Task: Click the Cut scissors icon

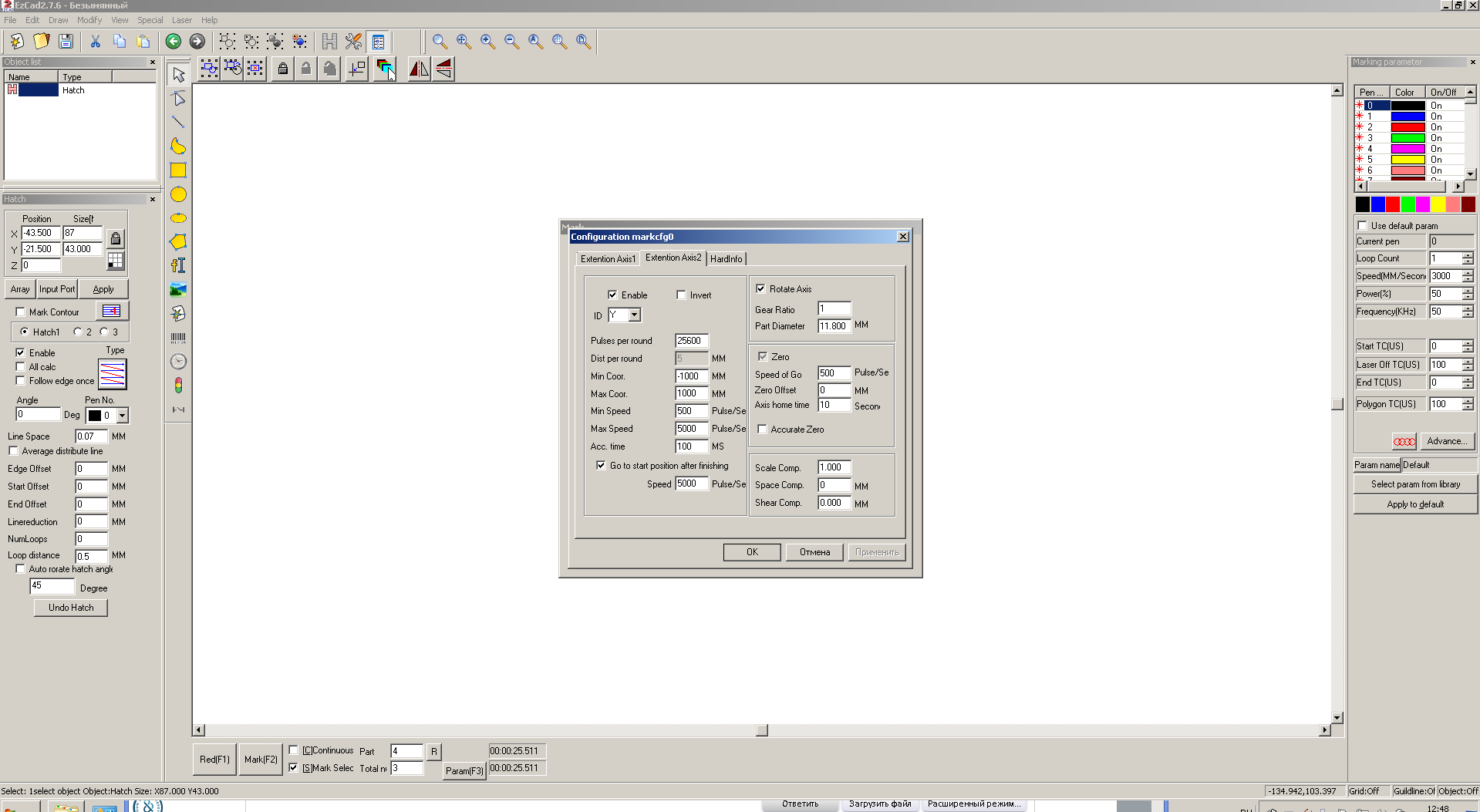Action: pyautogui.click(x=96, y=42)
